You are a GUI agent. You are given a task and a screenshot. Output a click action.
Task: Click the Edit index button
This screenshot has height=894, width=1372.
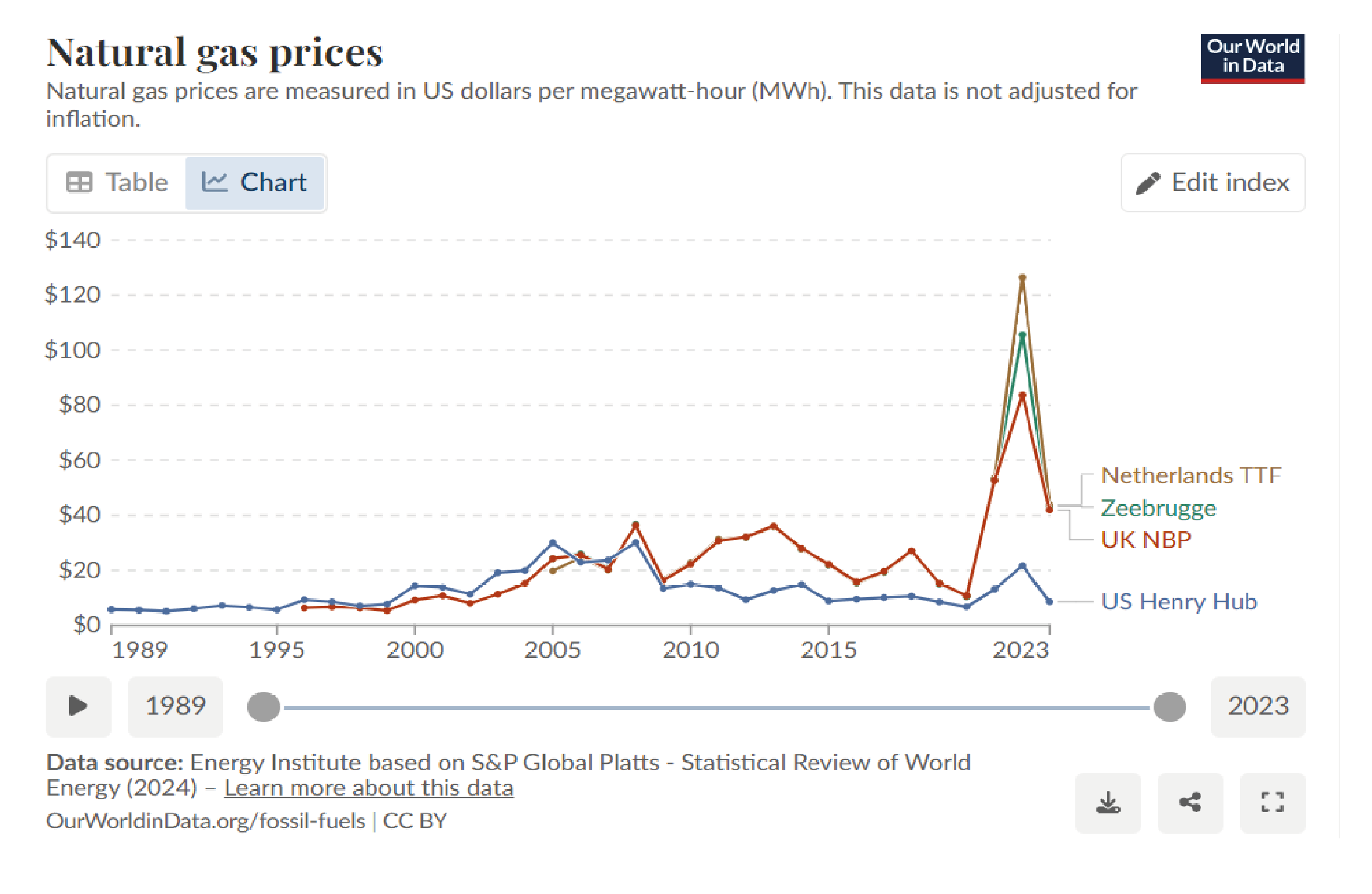[1213, 183]
